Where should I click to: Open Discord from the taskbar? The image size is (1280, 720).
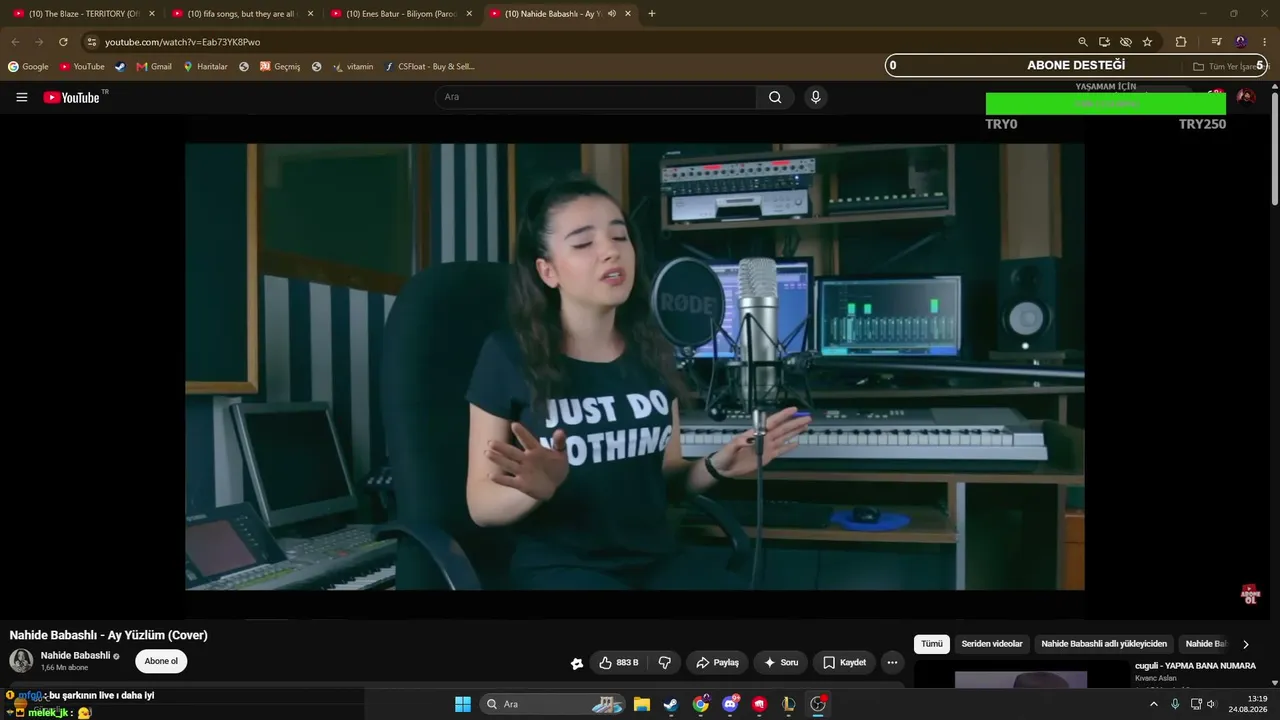click(x=730, y=704)
